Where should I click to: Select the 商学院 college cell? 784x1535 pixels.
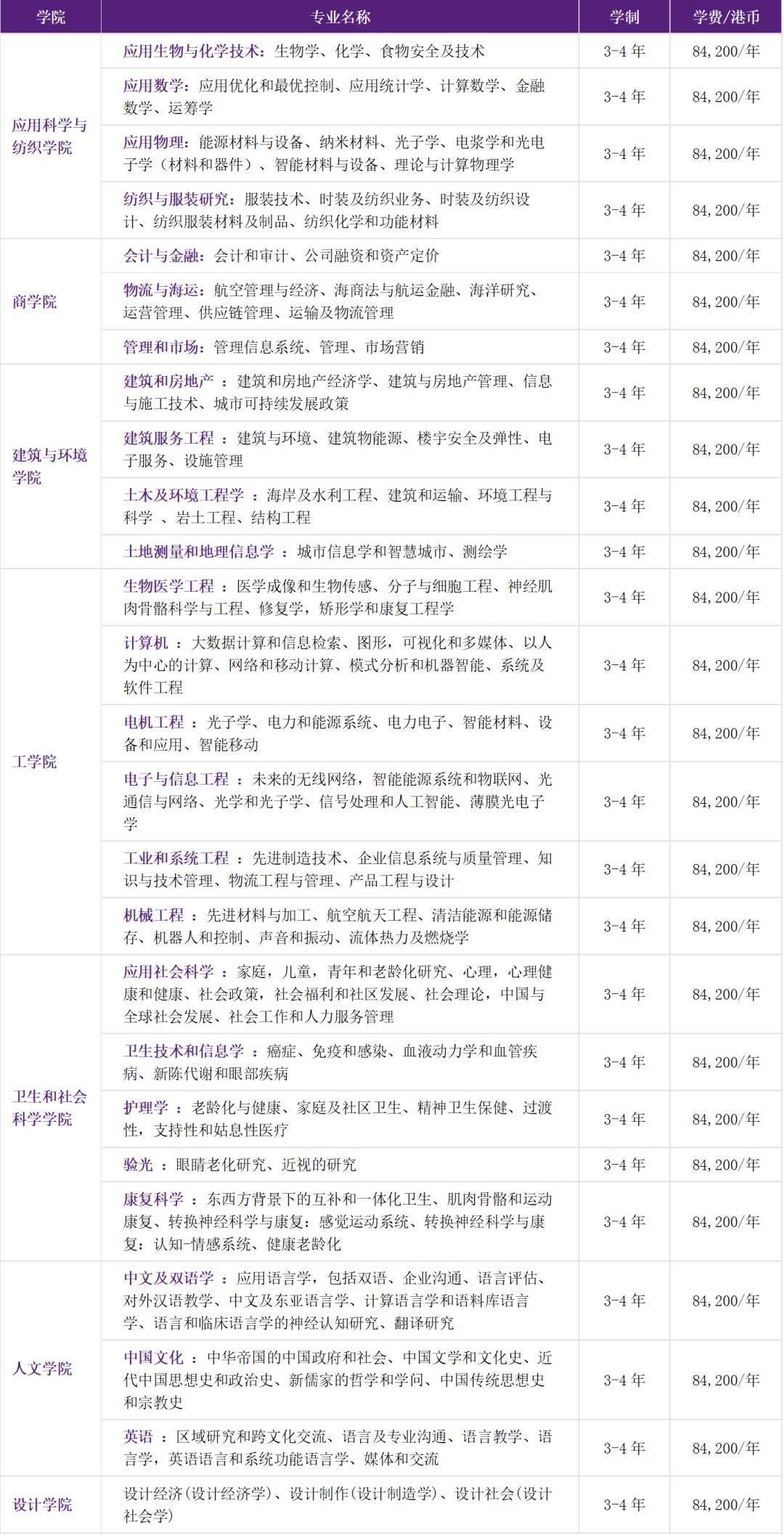(35, 301)
